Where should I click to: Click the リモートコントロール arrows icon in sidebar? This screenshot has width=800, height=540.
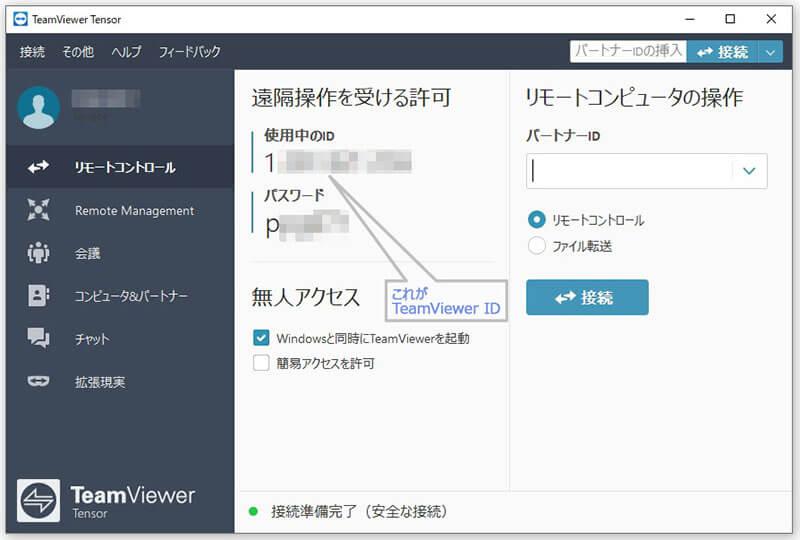(x=38, y=167)
